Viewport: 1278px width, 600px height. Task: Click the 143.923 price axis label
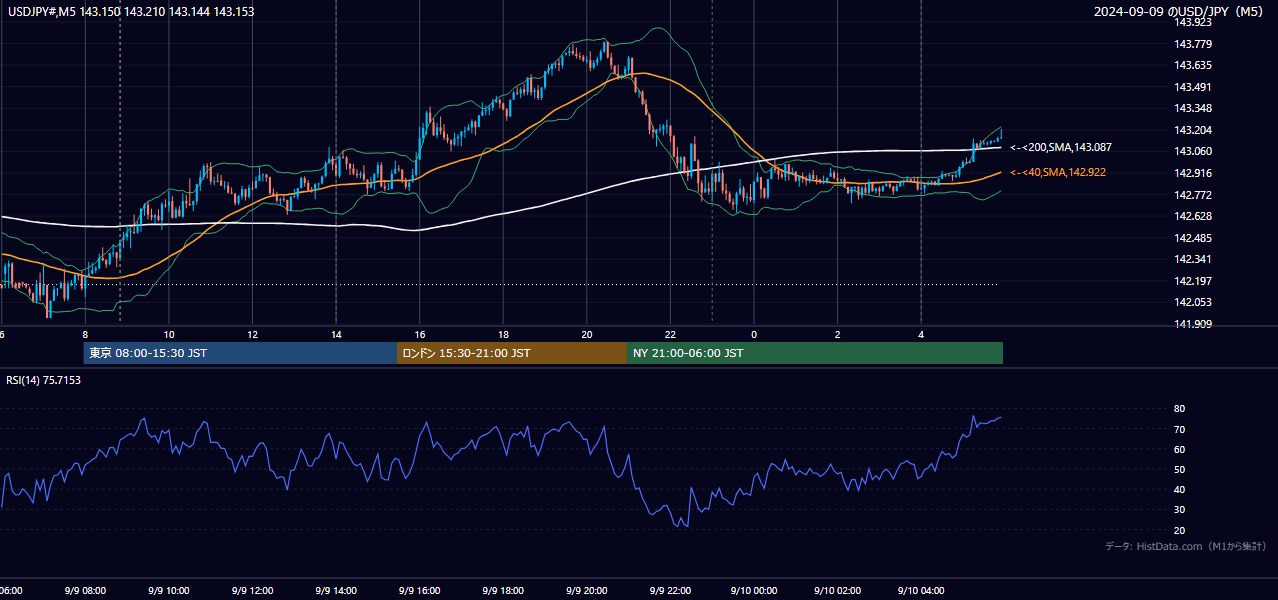tap(1193, 22)
